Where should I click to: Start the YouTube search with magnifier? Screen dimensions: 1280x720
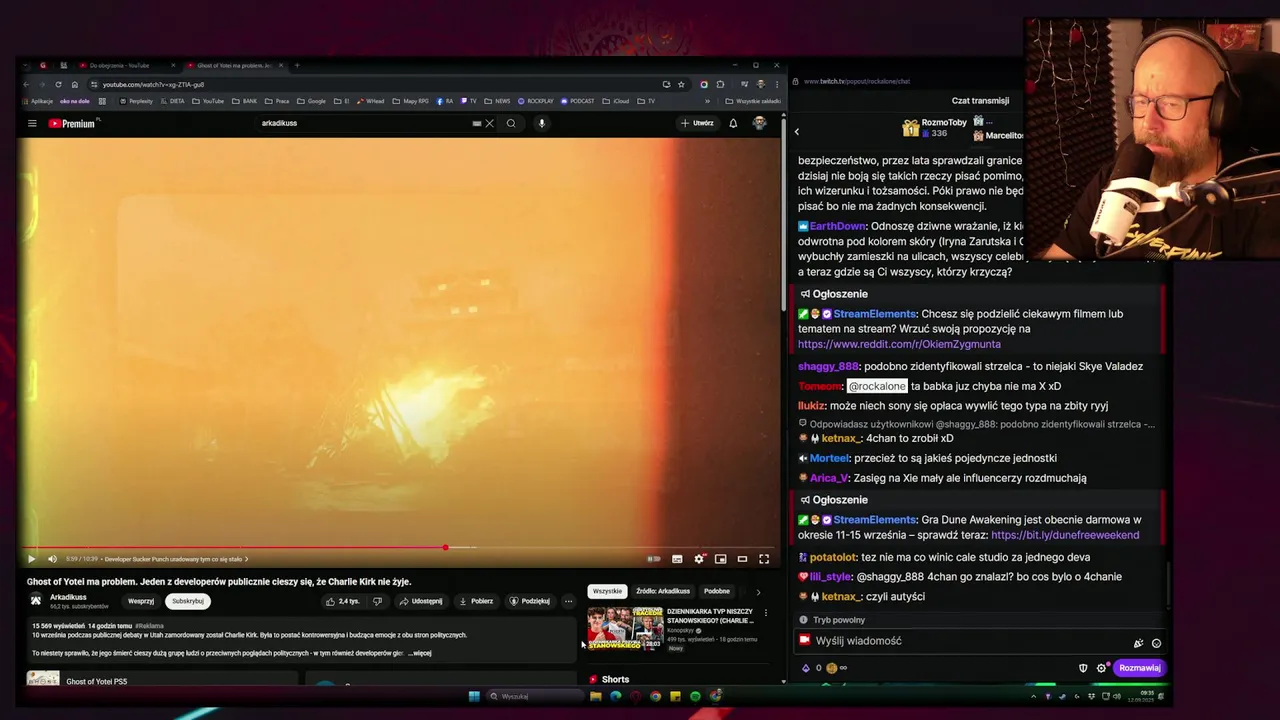[511, 123]
